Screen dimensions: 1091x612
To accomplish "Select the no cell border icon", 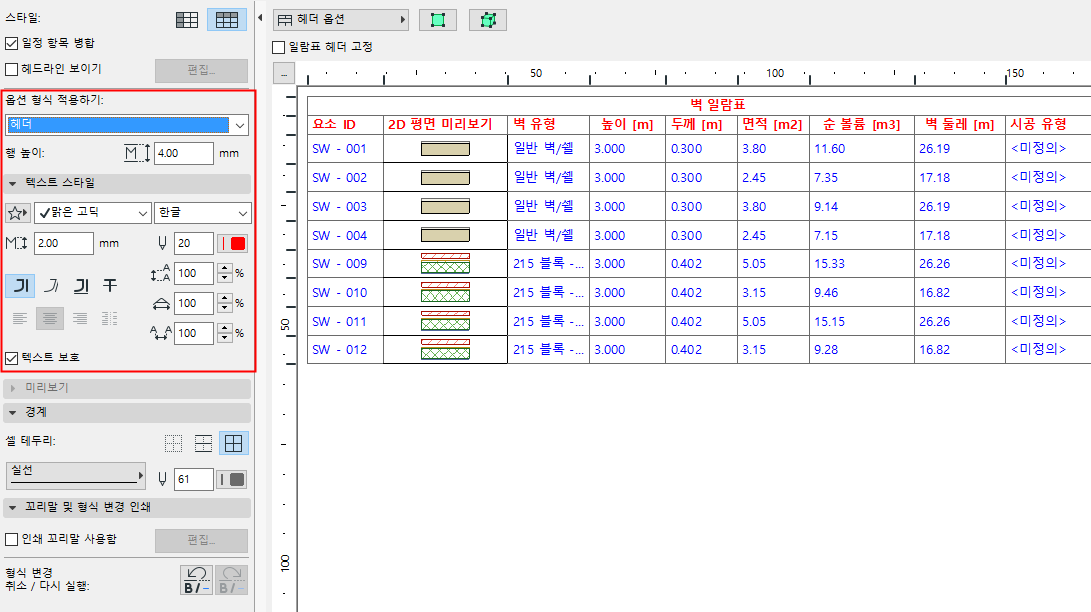I will [173, 444].
